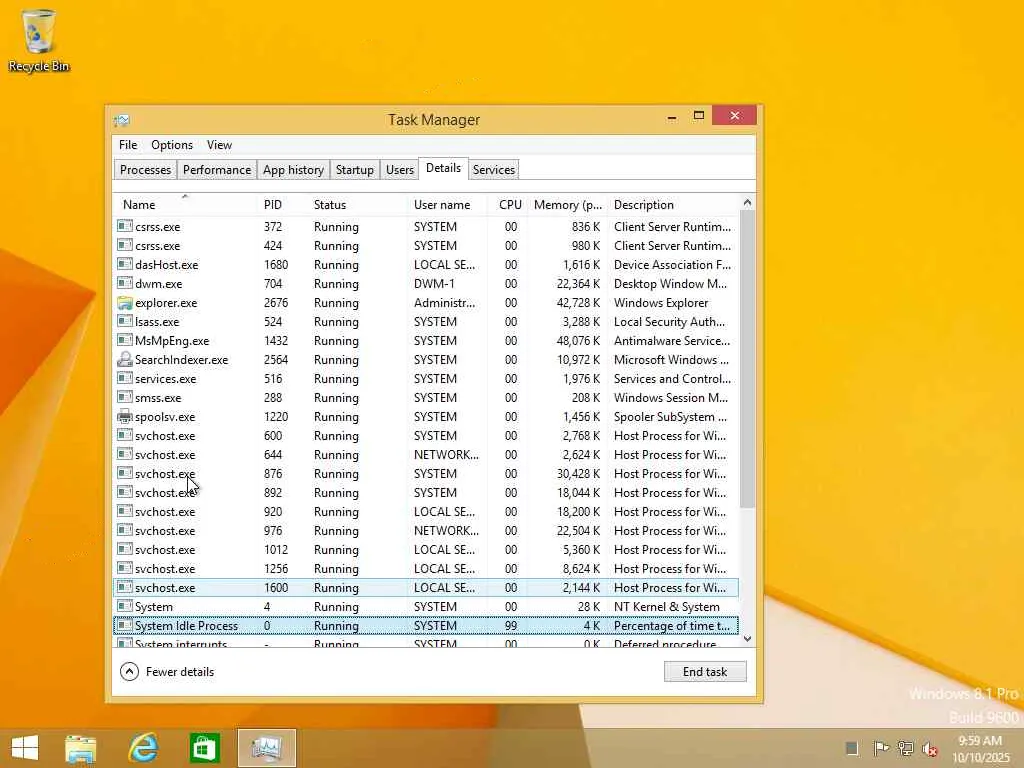Viewport: 1024px width, 768px height.
Task: Sort by the CPU column header
Action: 507,204
